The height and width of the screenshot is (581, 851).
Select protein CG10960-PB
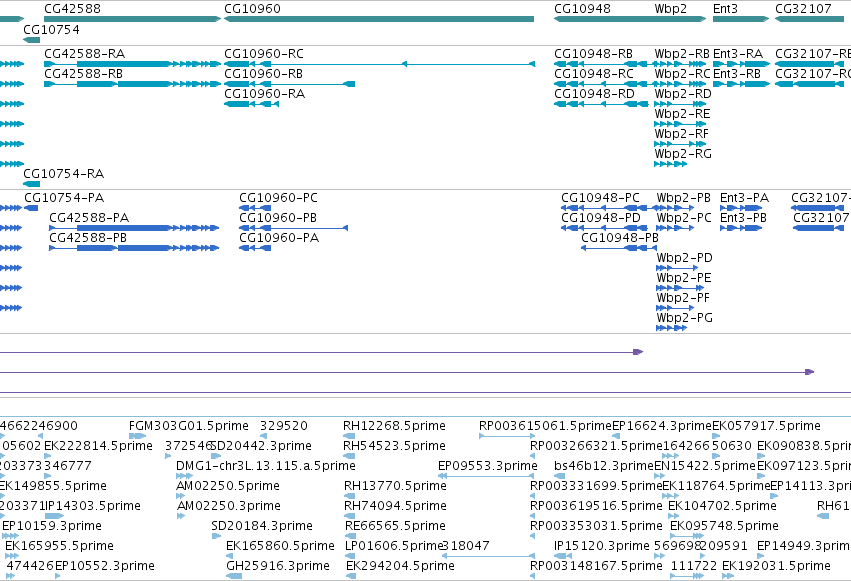[x=294, y=228]
